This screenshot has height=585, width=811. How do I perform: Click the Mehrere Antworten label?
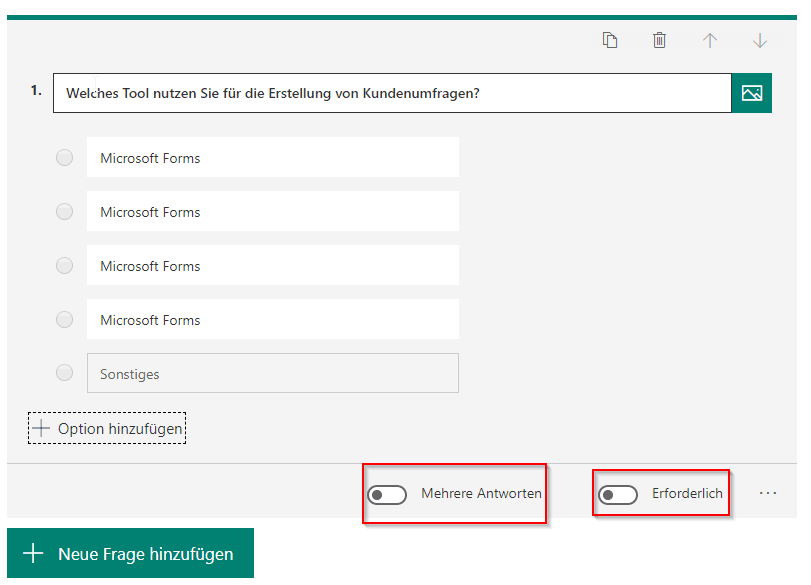481,493
